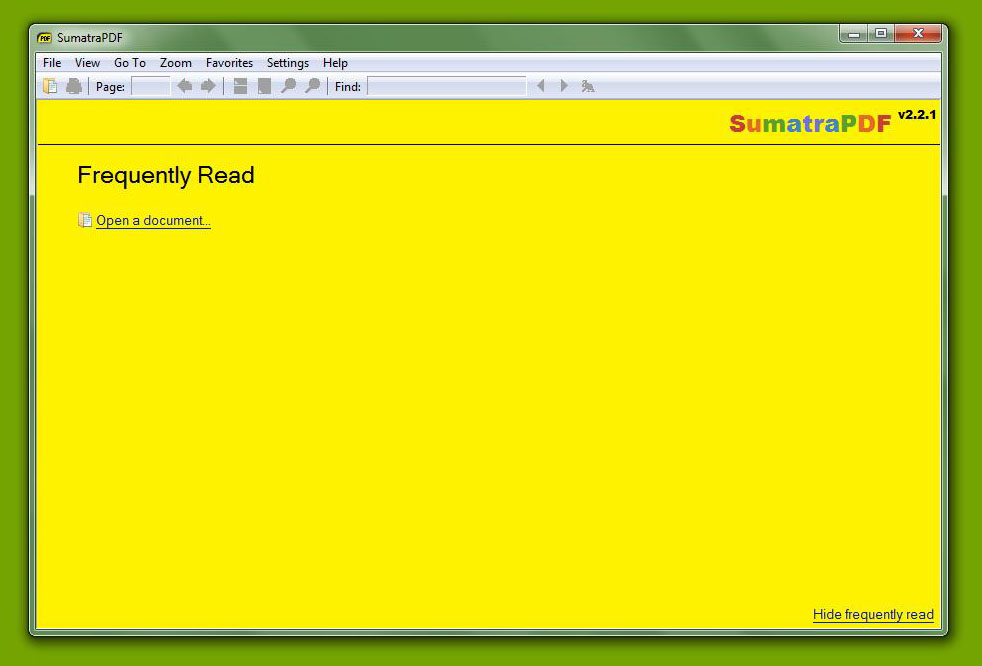This screenshot has height=666, width=982.
Task: Click the Print toolbar icon
Action: point(74,86)
